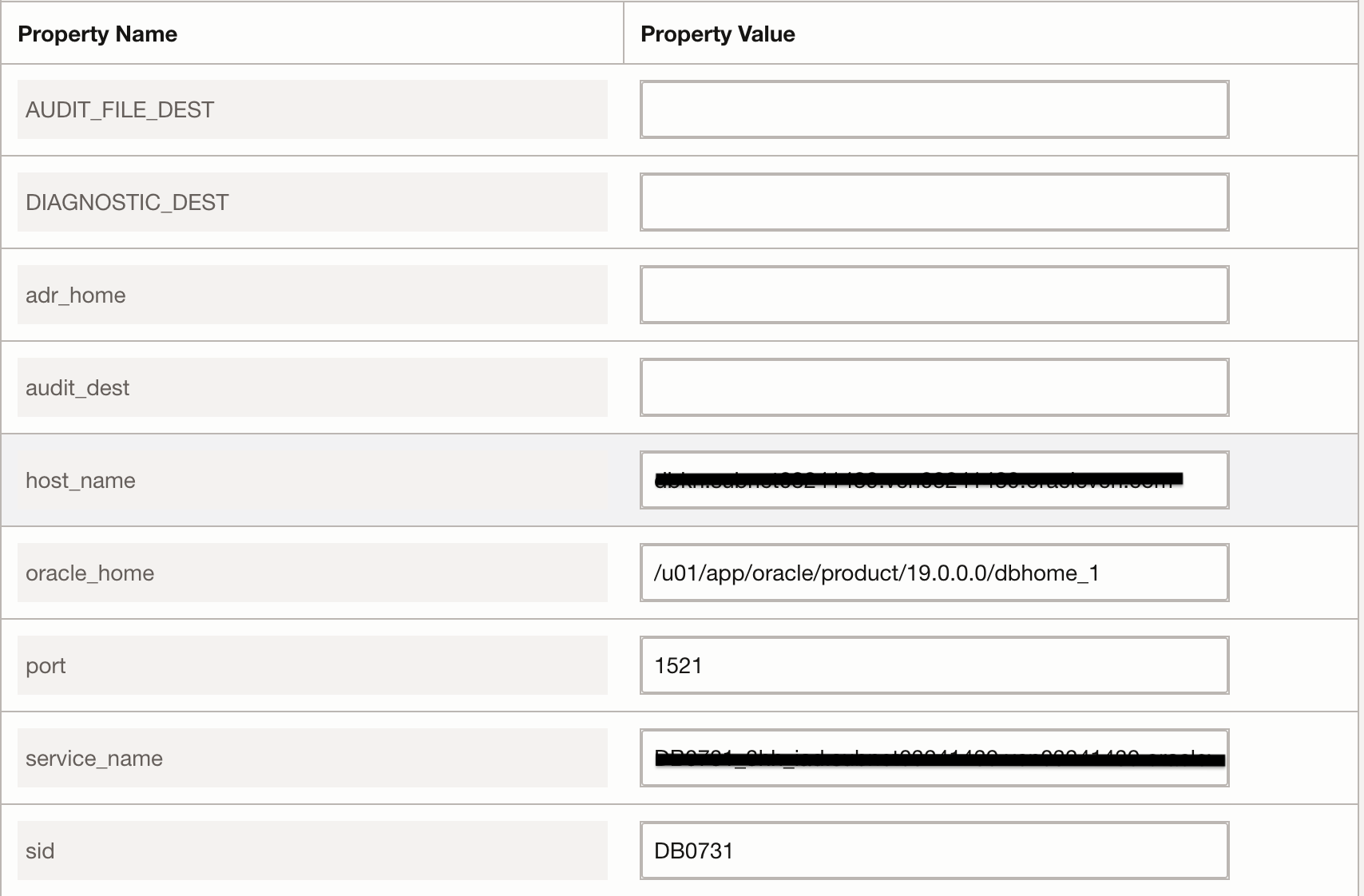
Task: Click the port value field showing 1521
Action: (933, 664)
